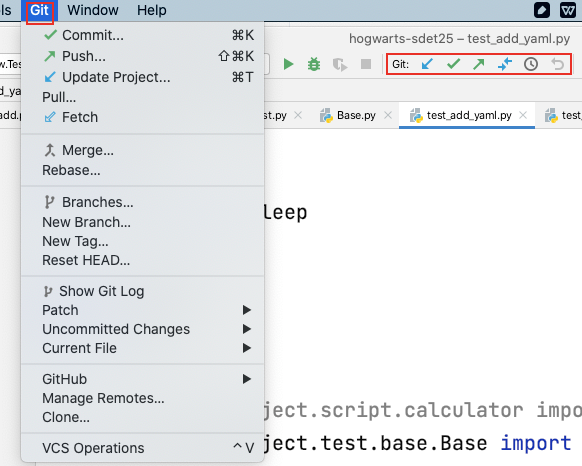Image resolution: width=582 pixels, height=466 pixels.
Task: Open Branches… from the Git menu
Action: click(x=143, y=202)
